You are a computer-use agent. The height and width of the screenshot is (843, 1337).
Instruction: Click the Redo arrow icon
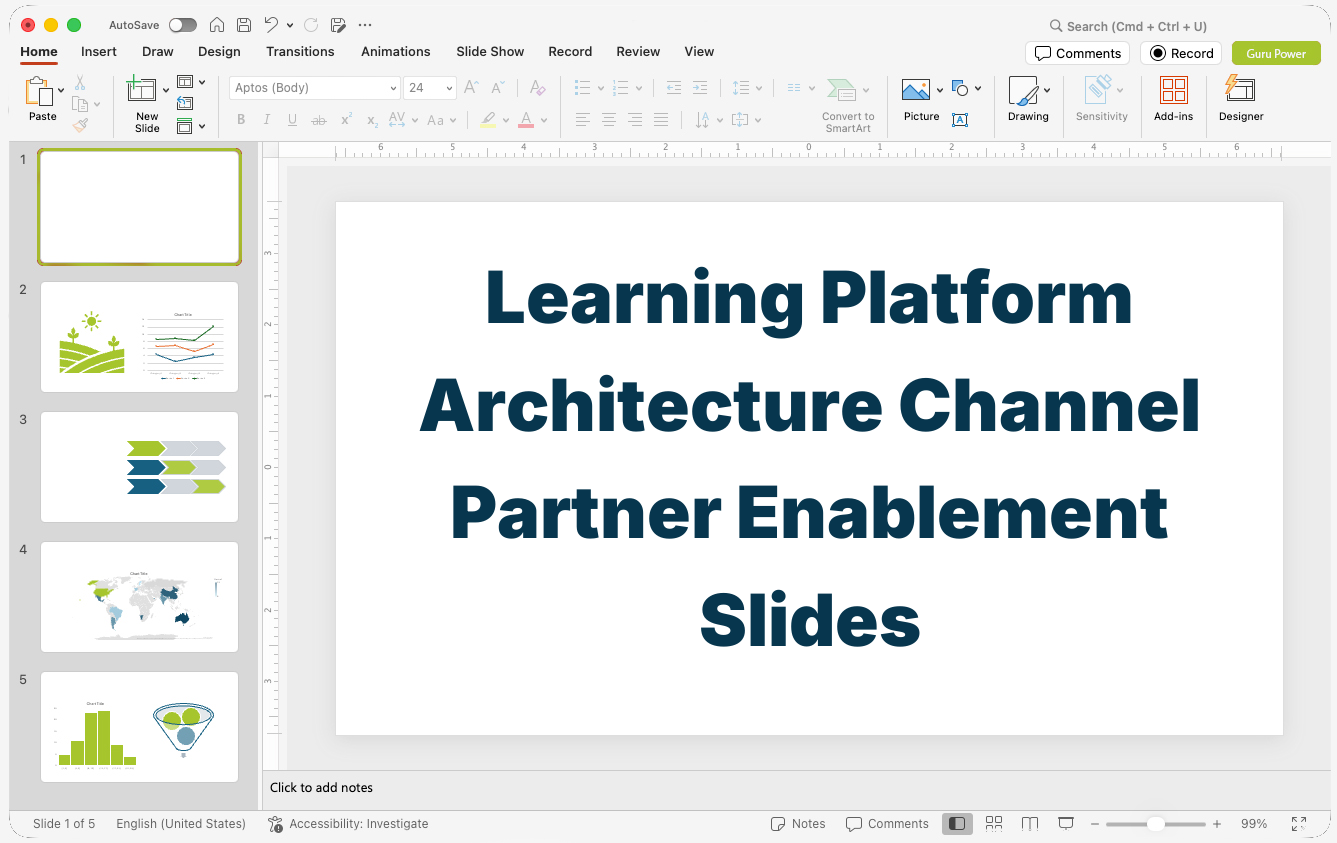(311, 25)
